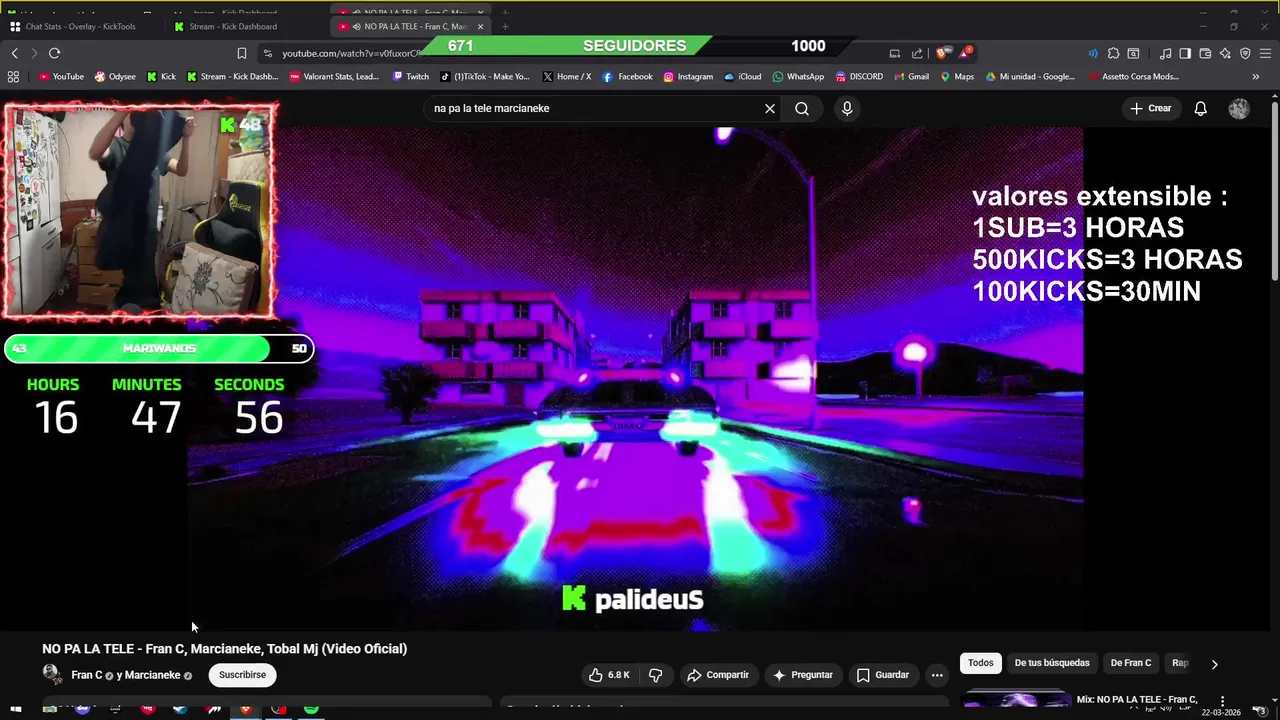Screen dimensions: 1280x720
Task: Click the video player to pause
Action: pyautogui.click(x=635, y=378)
